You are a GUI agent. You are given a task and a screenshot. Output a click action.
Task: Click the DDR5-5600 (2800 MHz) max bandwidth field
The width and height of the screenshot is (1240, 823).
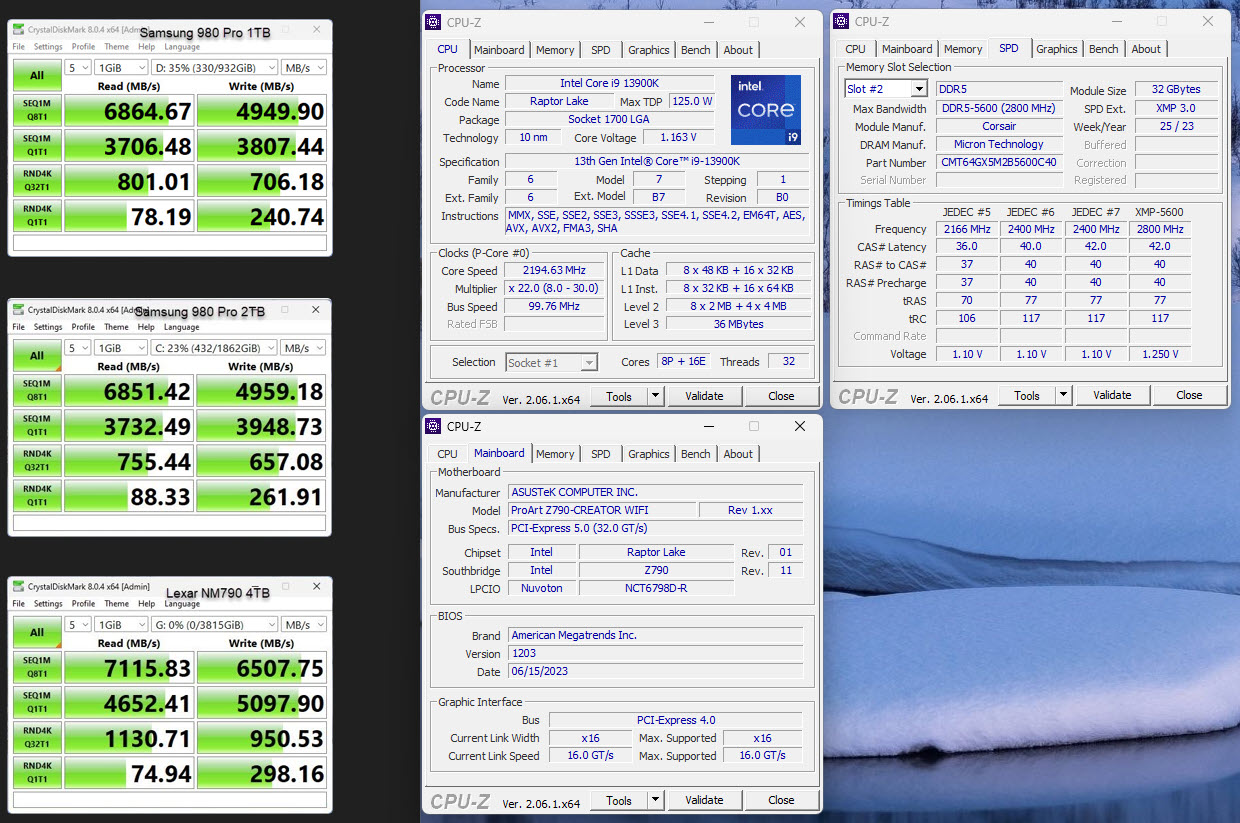(x=999, y=108)
